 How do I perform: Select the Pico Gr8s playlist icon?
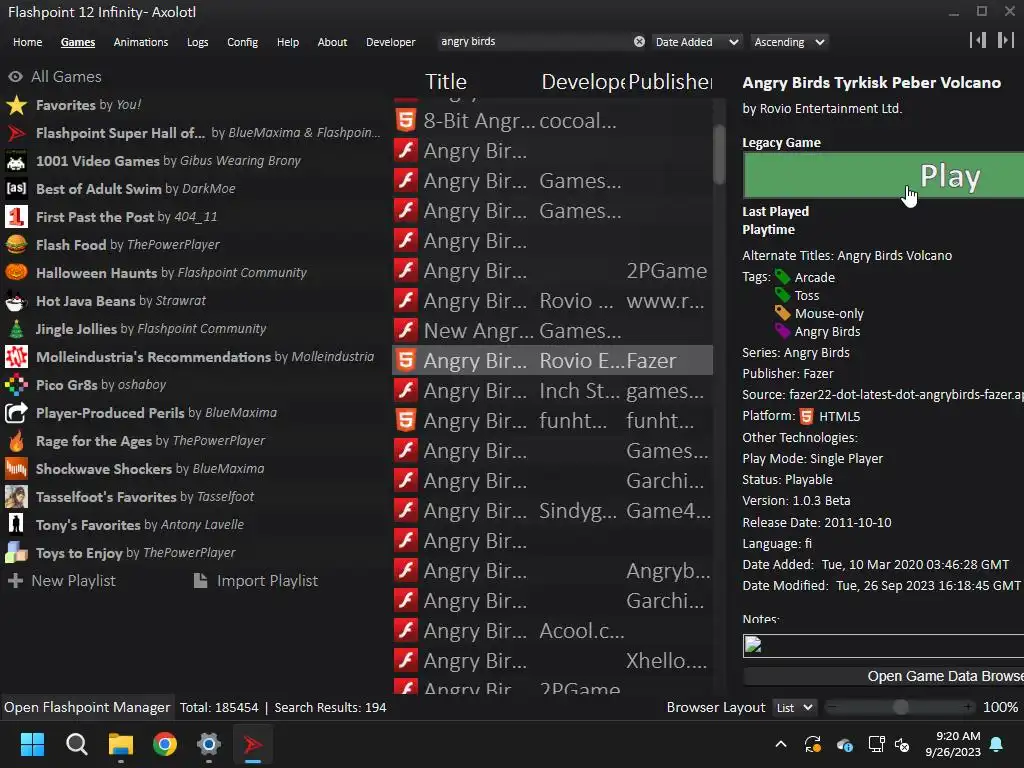[x=16, y=385]
